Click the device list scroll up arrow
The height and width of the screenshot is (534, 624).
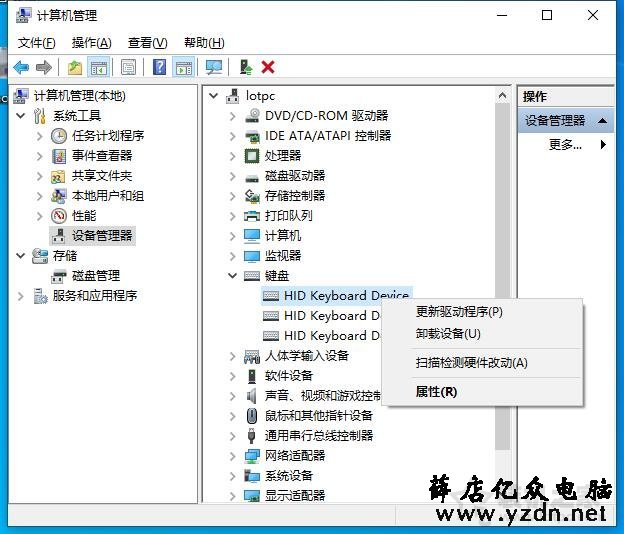pos(503,96)
